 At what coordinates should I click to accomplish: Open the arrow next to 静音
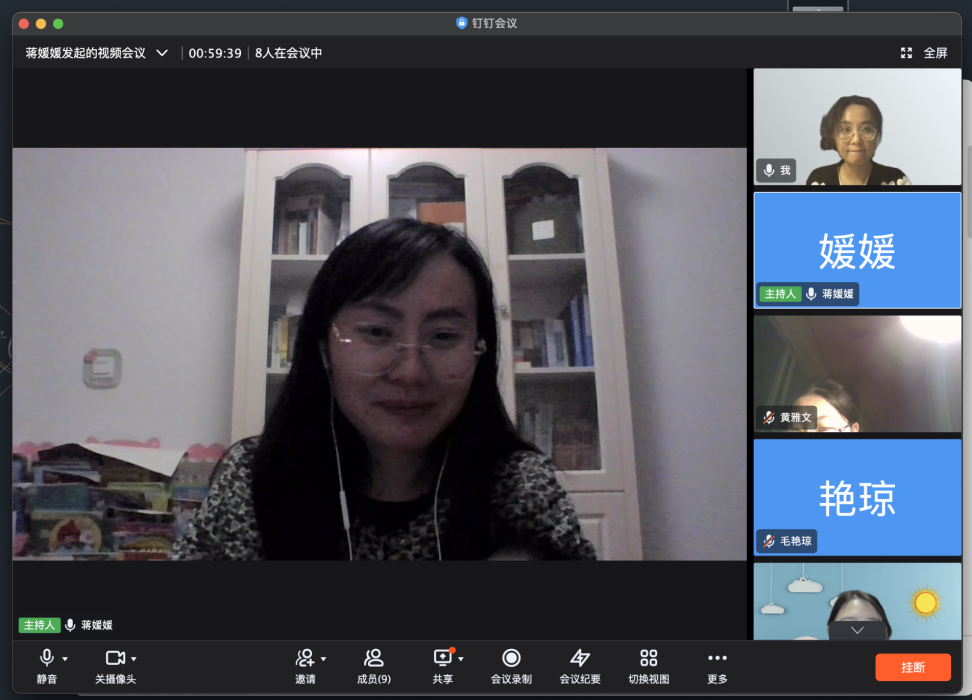[65, 659]
